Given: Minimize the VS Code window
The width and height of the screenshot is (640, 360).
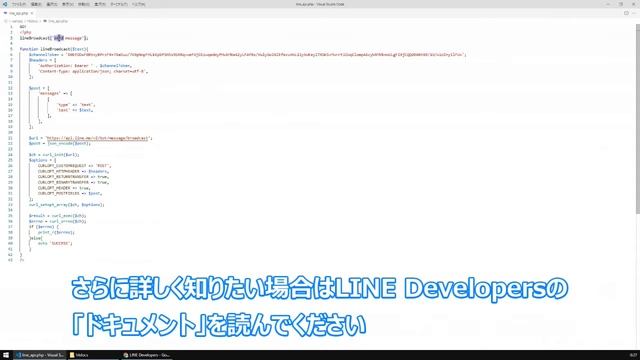Looking at the screenshot, I should point(608,4).
